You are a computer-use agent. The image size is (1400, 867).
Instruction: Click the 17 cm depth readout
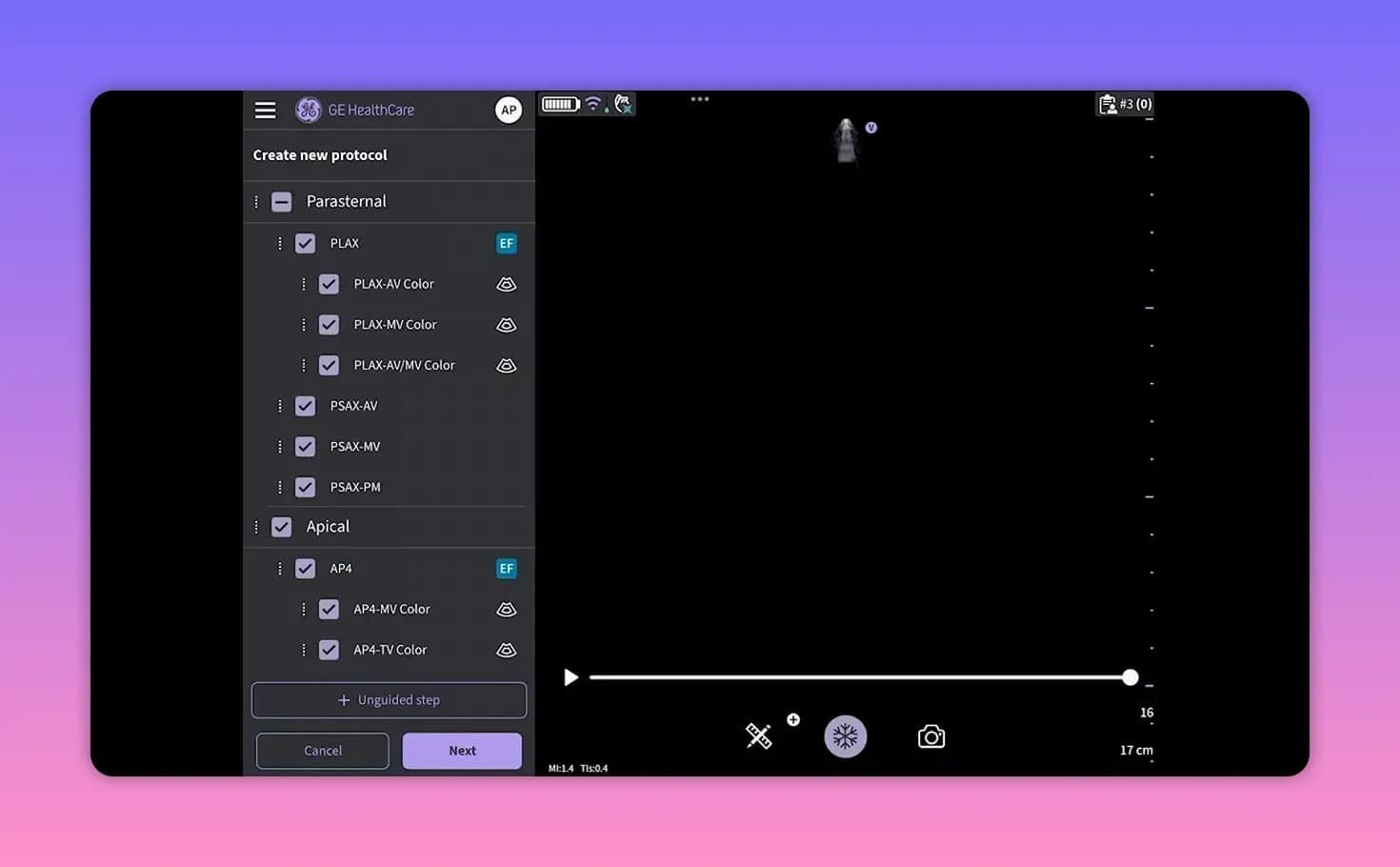pos(1136,751)
